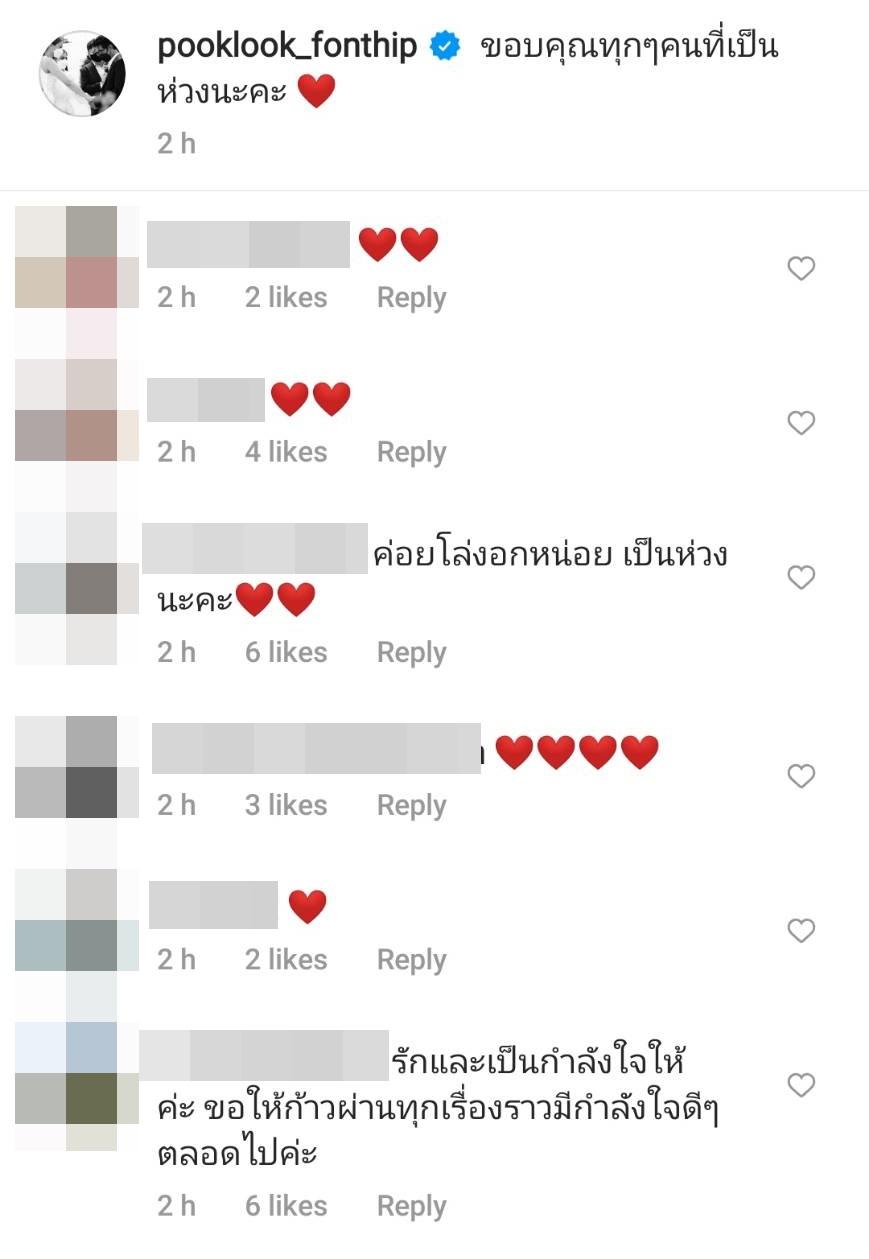The width and height of the screenshot is (869, 1259).
Task: Reply to the ค่อยโล่งอกหน่อย comment
Action: [411, 652]
